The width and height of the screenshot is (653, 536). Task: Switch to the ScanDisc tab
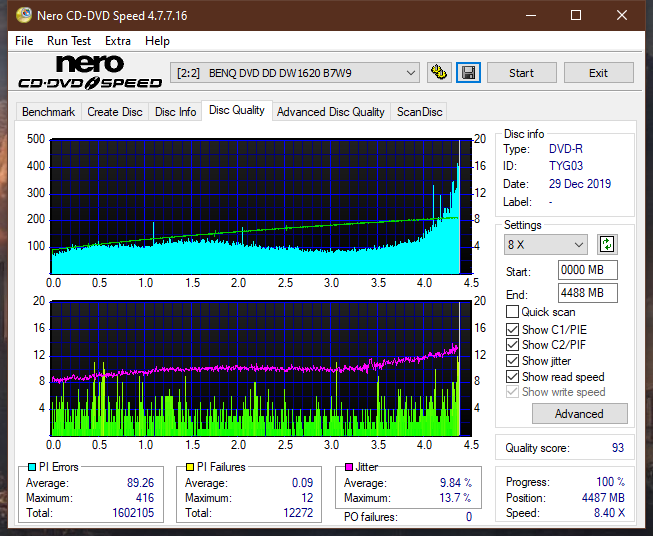click(x=419, y=112)
